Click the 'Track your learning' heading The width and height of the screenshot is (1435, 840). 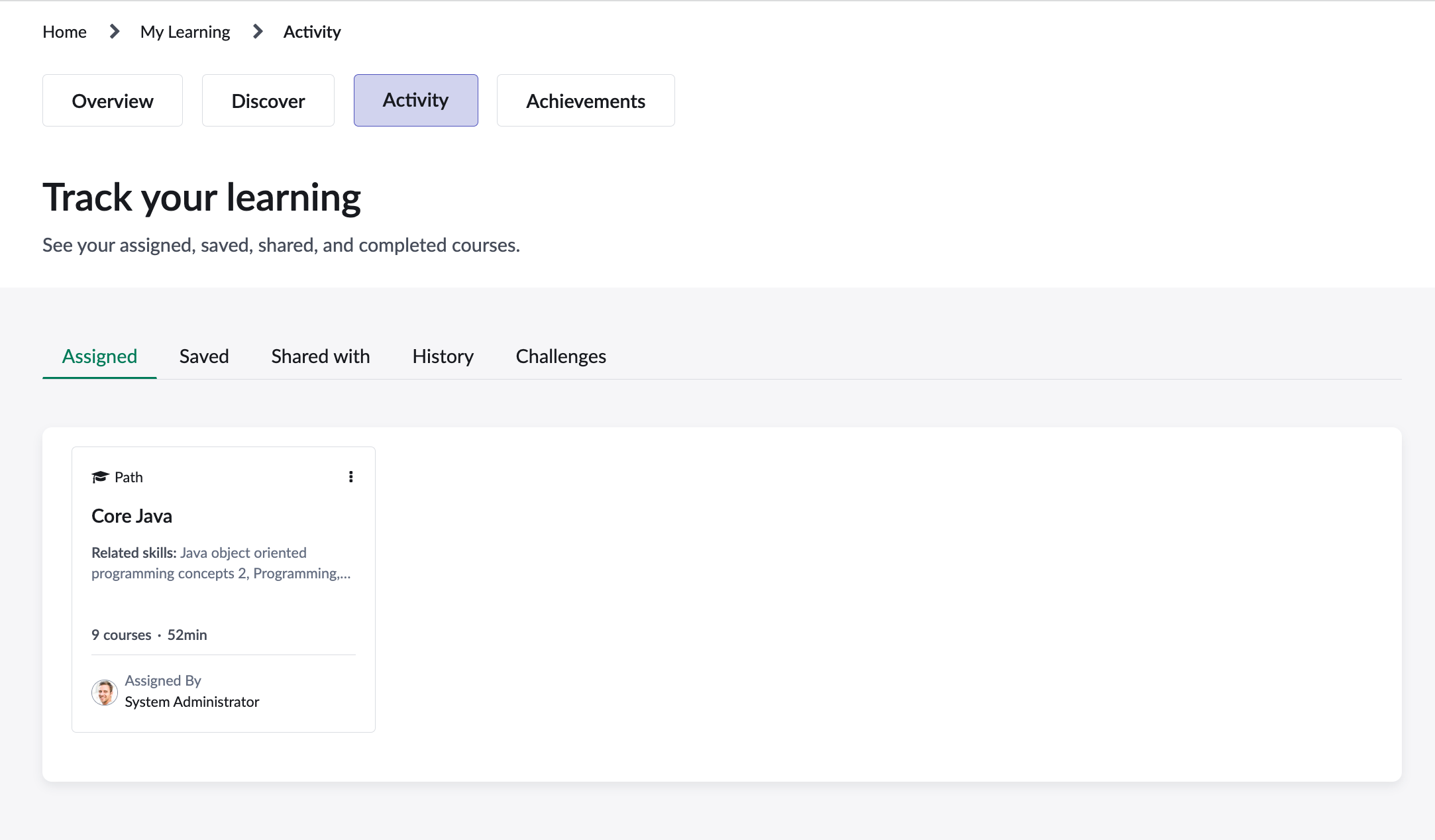(202, 197)
